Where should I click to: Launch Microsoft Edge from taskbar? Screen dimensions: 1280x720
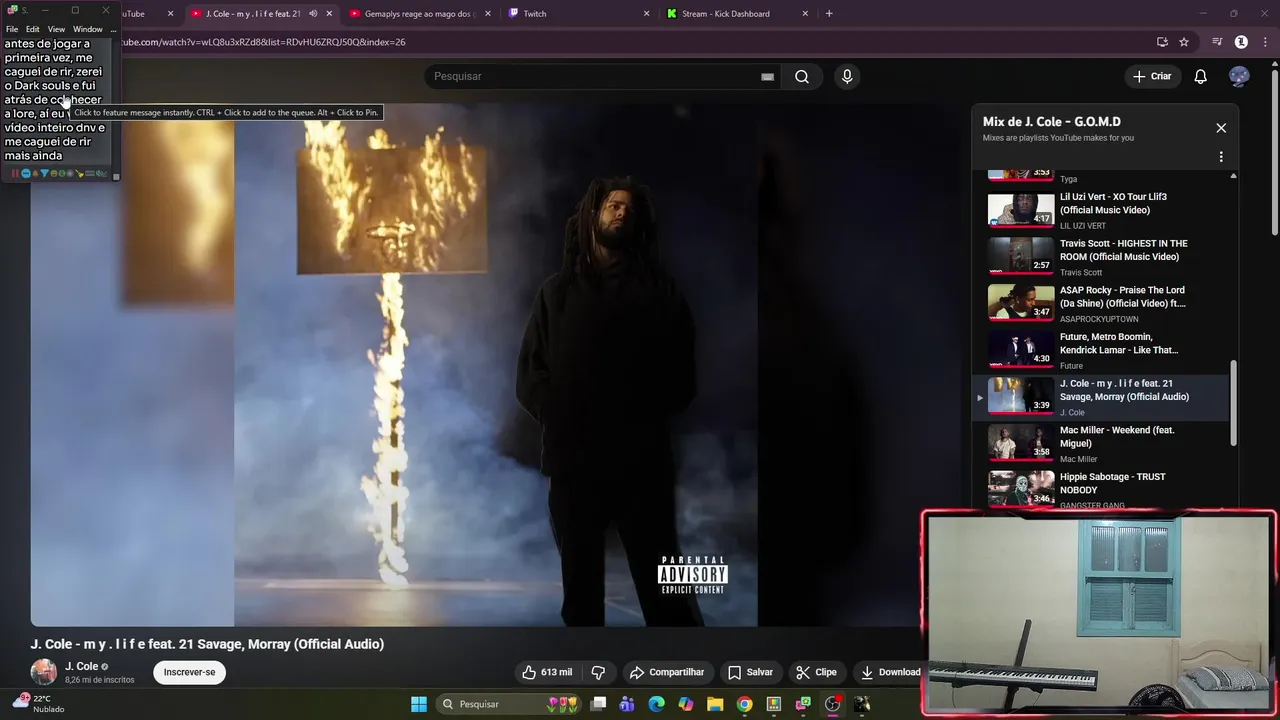click(656, 704)
